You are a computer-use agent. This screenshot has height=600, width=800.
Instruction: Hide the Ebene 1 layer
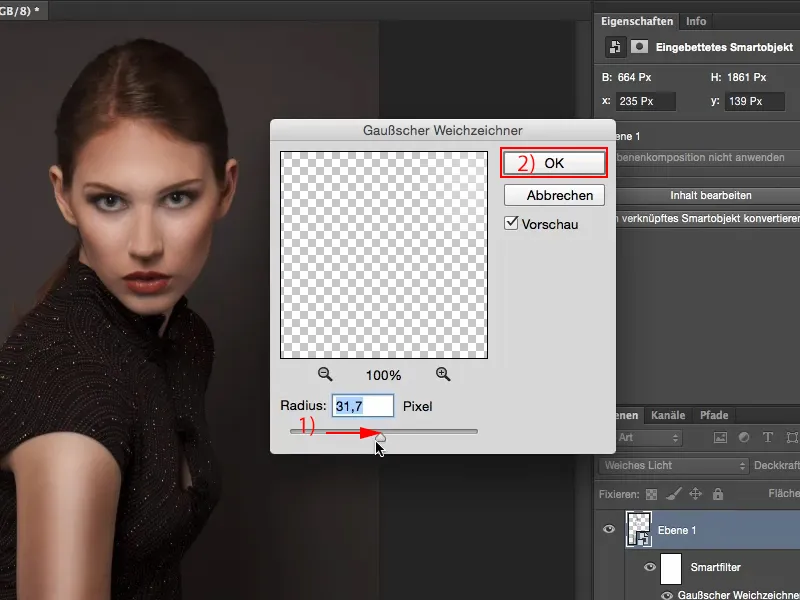click(x=609, y=530)
